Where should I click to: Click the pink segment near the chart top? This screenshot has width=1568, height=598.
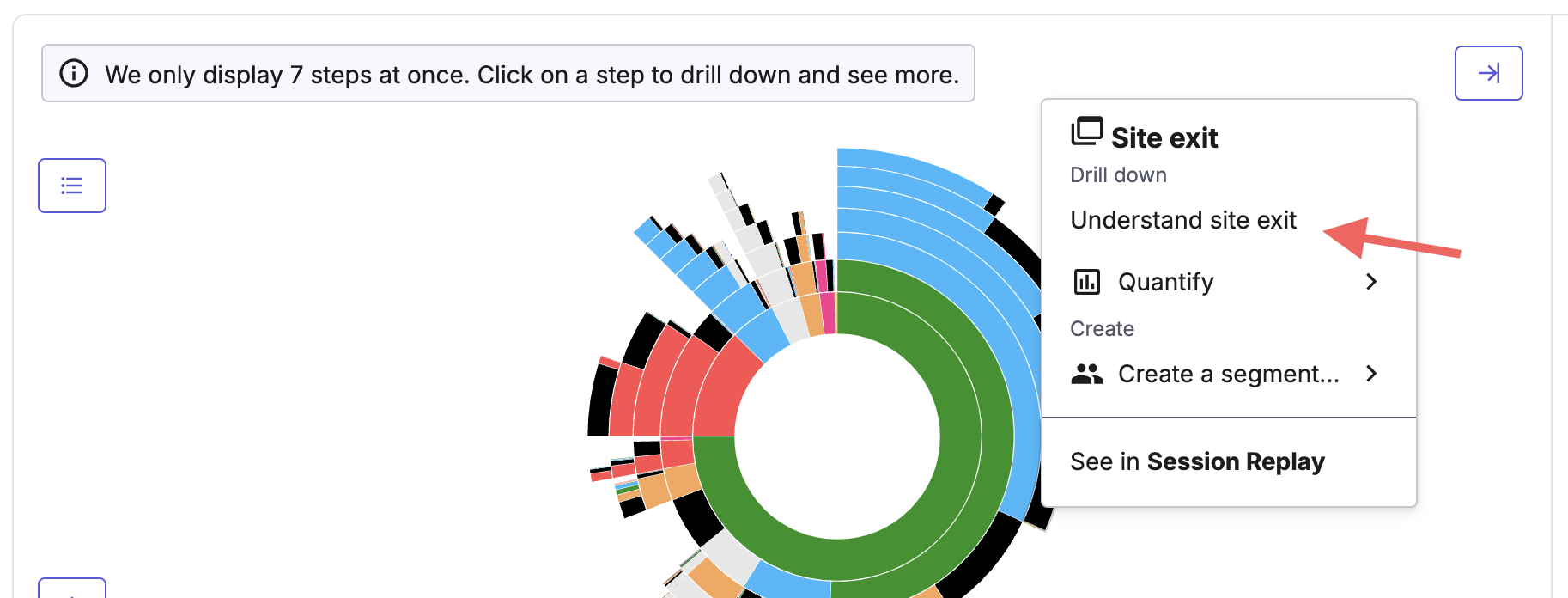829,313
